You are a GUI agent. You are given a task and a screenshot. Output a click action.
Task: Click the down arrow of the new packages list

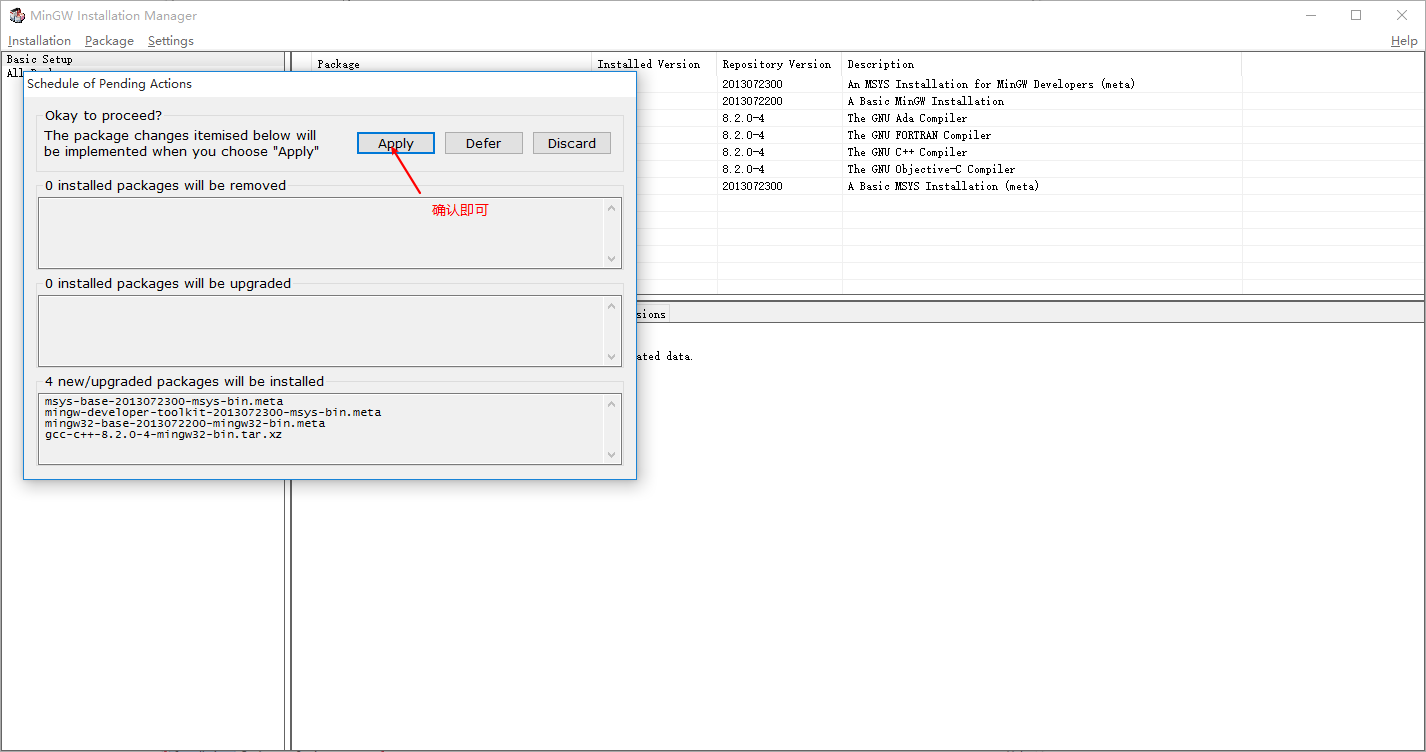pyautogui.click(x=612, y=455)
